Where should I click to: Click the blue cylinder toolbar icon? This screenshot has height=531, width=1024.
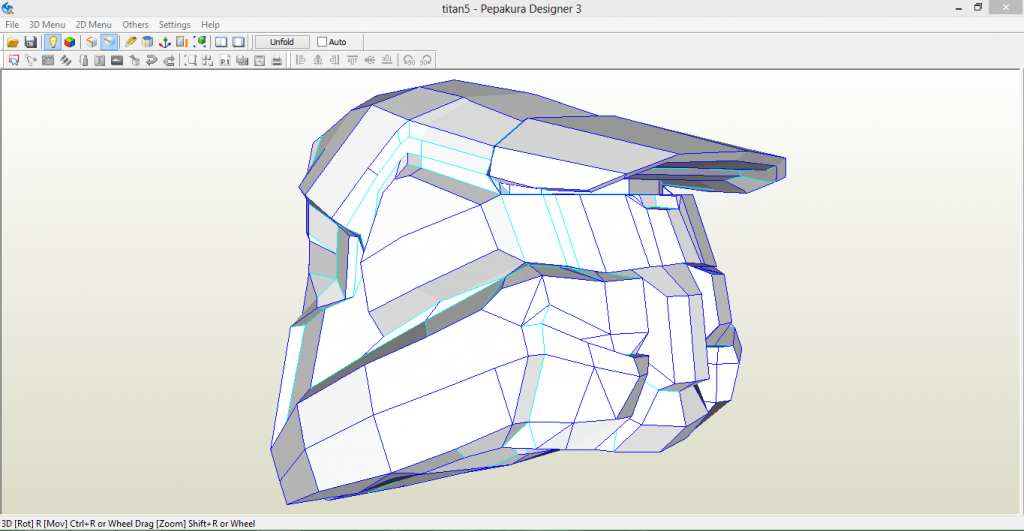pyautogui.click(x=148, y=42)
